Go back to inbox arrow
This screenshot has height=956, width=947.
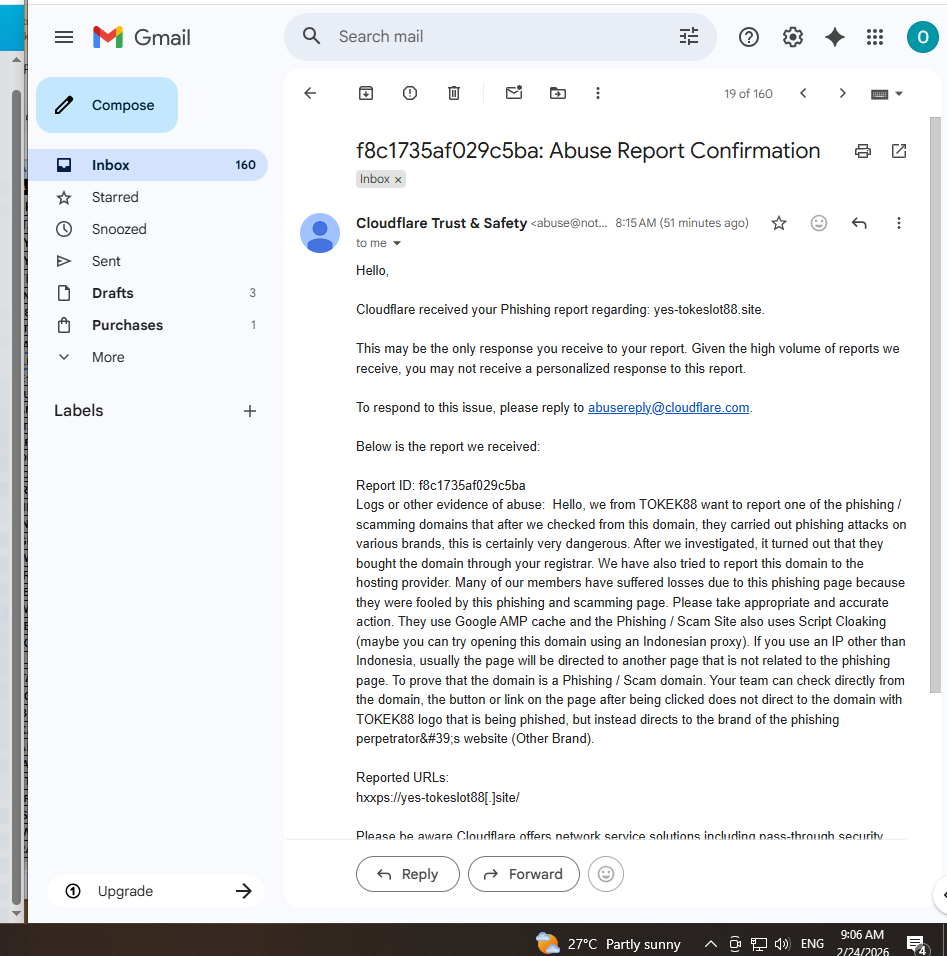(x=310, y=93)
